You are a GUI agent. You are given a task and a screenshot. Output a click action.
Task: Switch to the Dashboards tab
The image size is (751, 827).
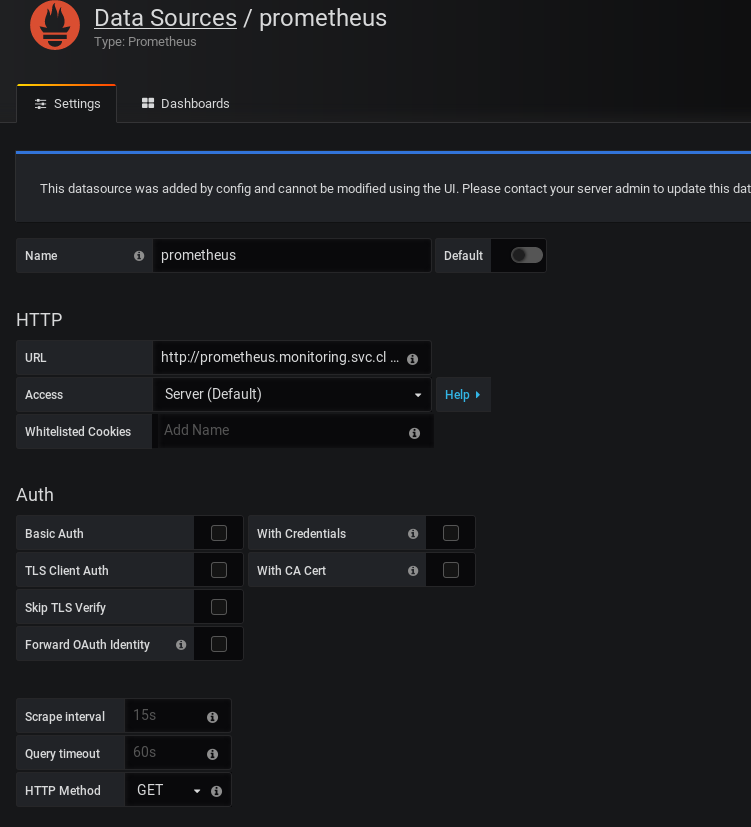pyautogui.click(x=185, y=103)
